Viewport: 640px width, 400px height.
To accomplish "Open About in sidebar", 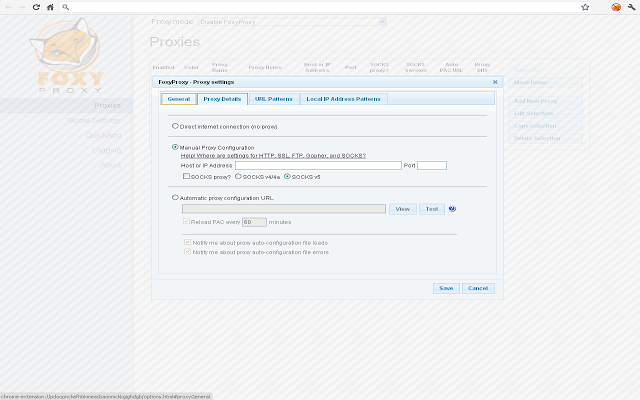I will 110,165.
